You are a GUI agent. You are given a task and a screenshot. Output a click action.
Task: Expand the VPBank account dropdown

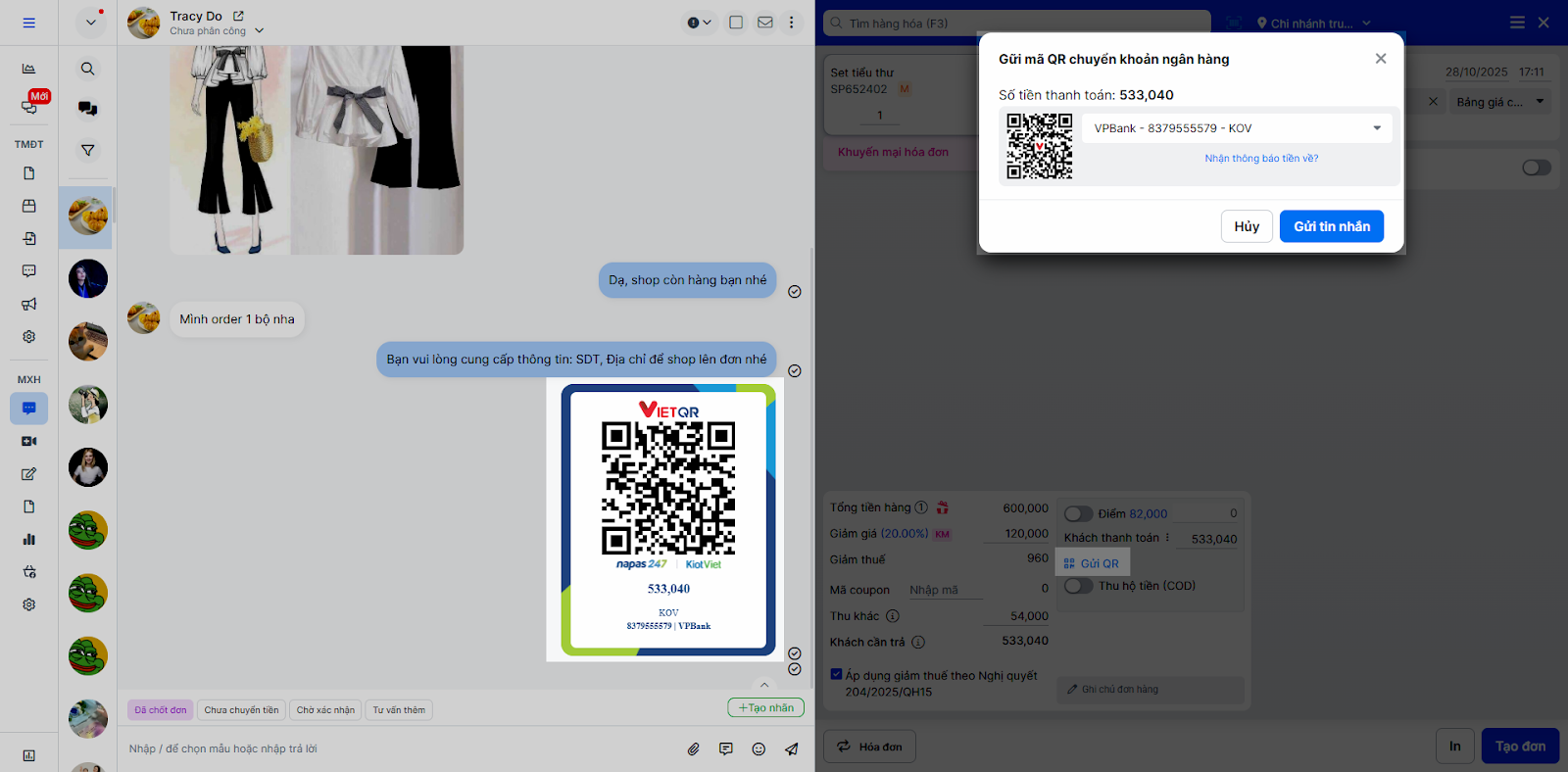tap(1237, 128)
